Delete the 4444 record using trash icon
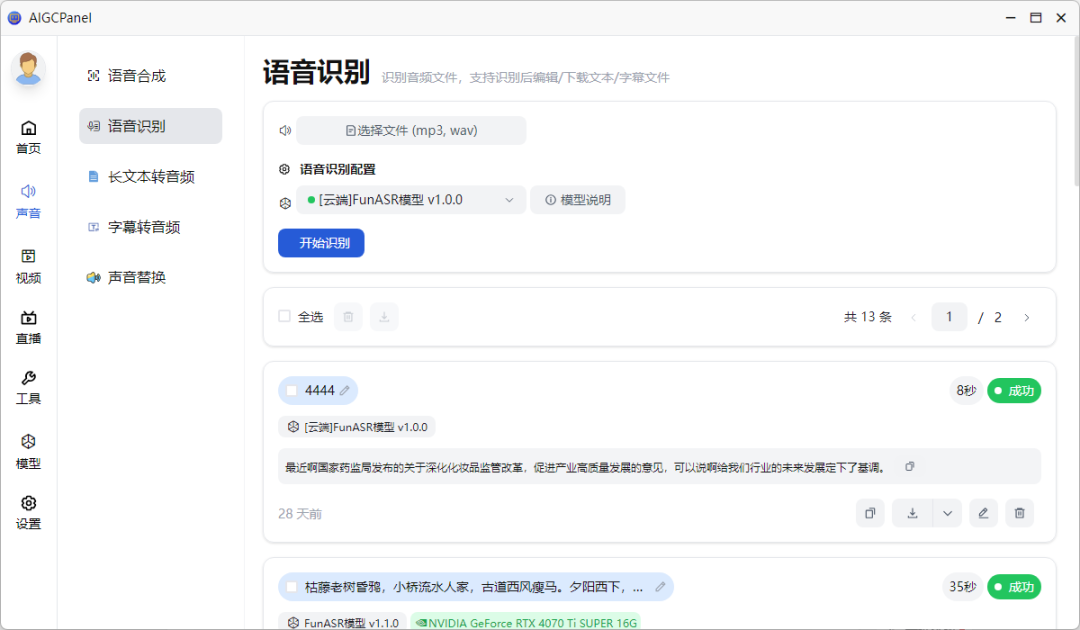This screenshot has width=1080, height=630. pyautogui.click(x=1019, y=513)
